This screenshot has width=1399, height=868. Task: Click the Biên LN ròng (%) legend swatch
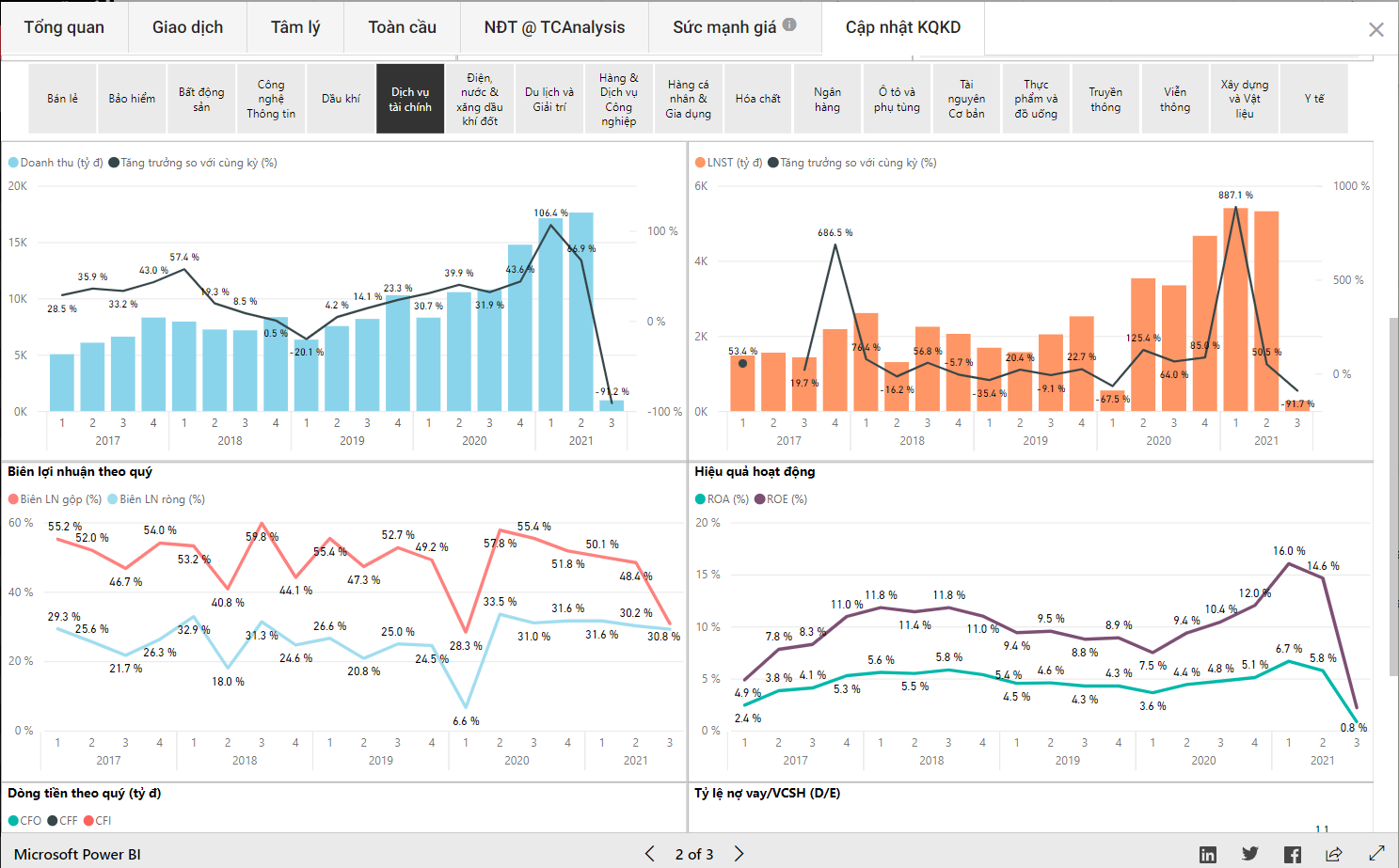point(113,499)
